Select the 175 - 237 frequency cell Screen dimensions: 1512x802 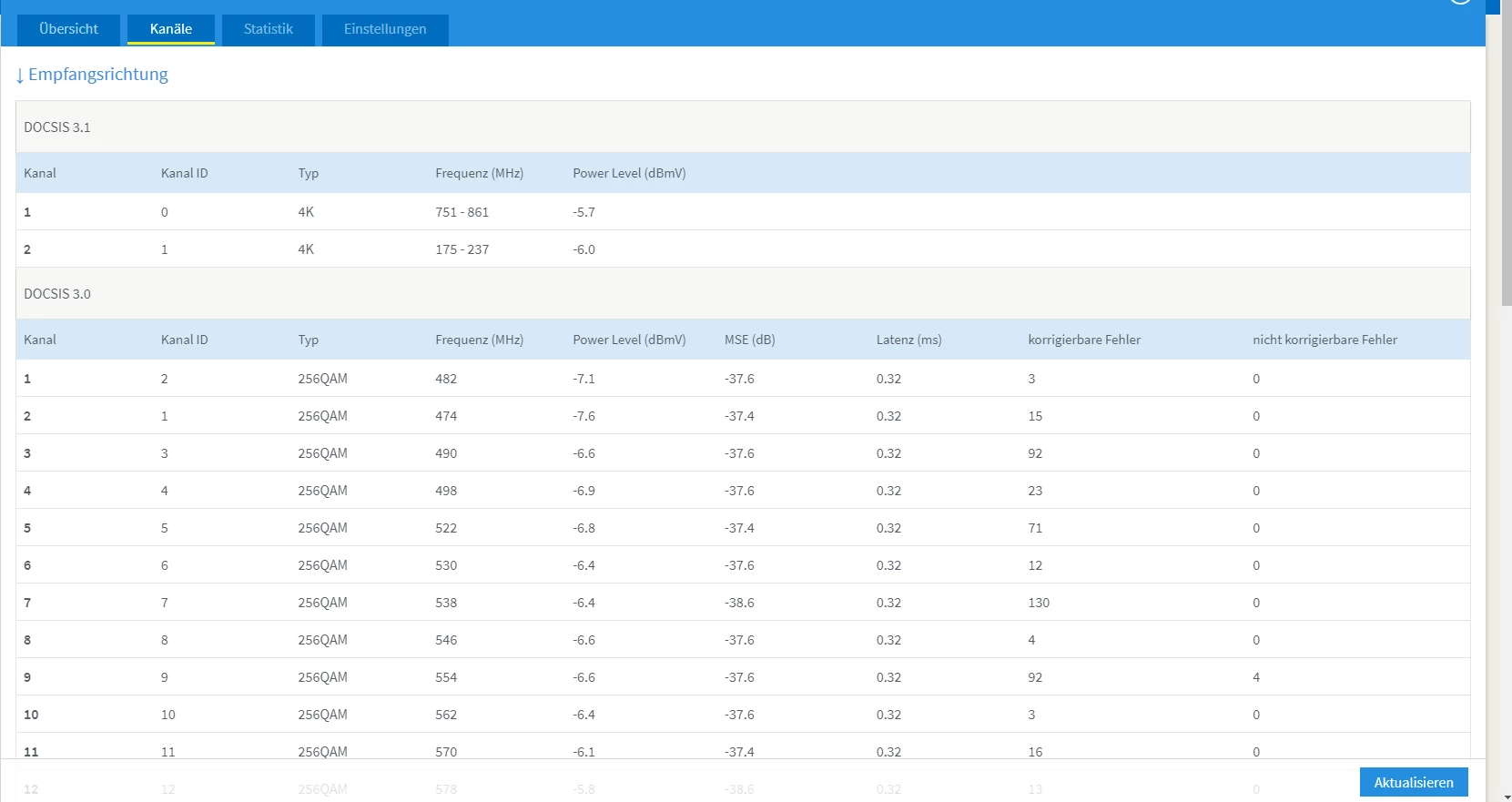point(462,249)
